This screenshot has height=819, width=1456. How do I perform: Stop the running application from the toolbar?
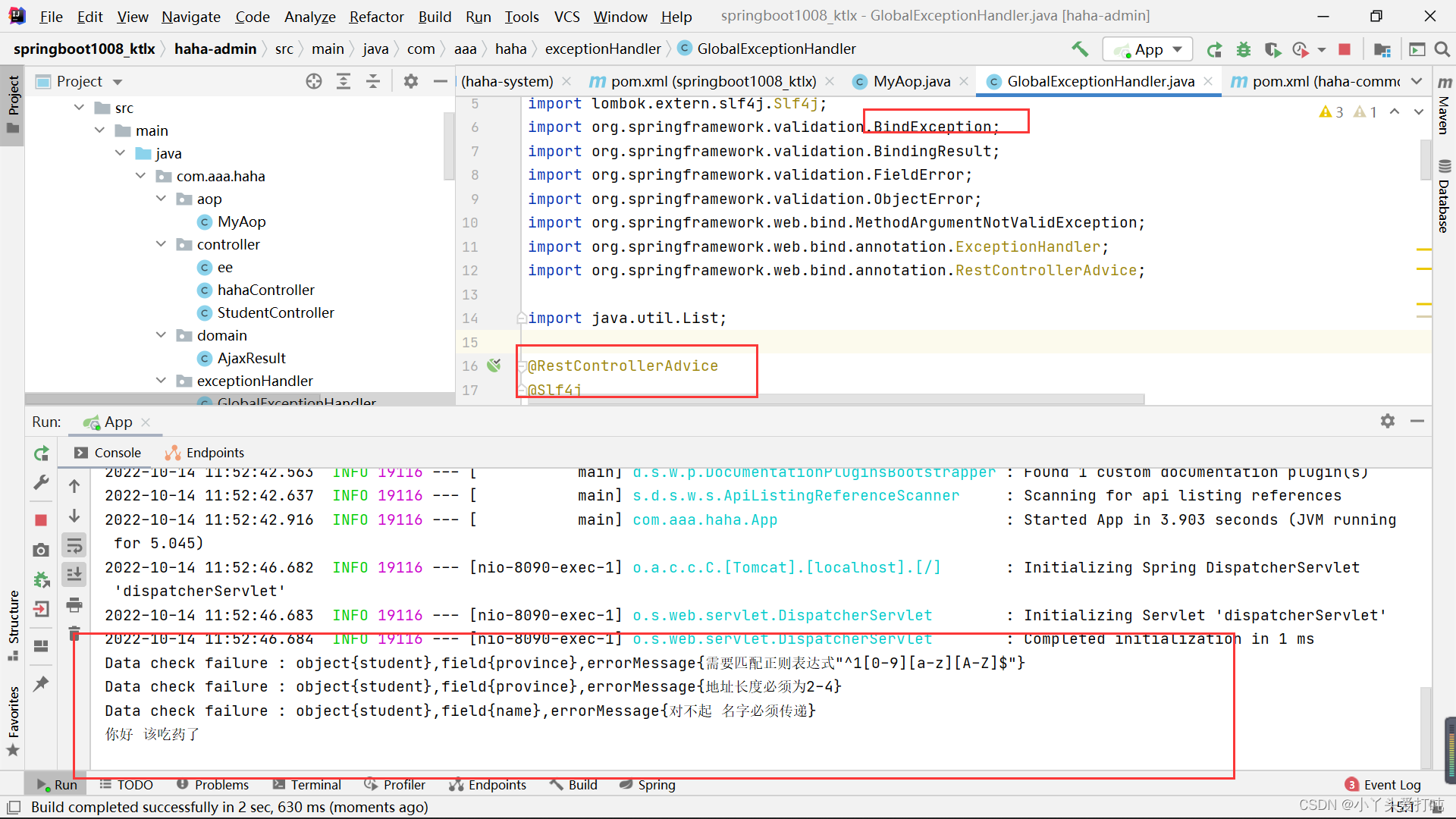coord(1345,49)
